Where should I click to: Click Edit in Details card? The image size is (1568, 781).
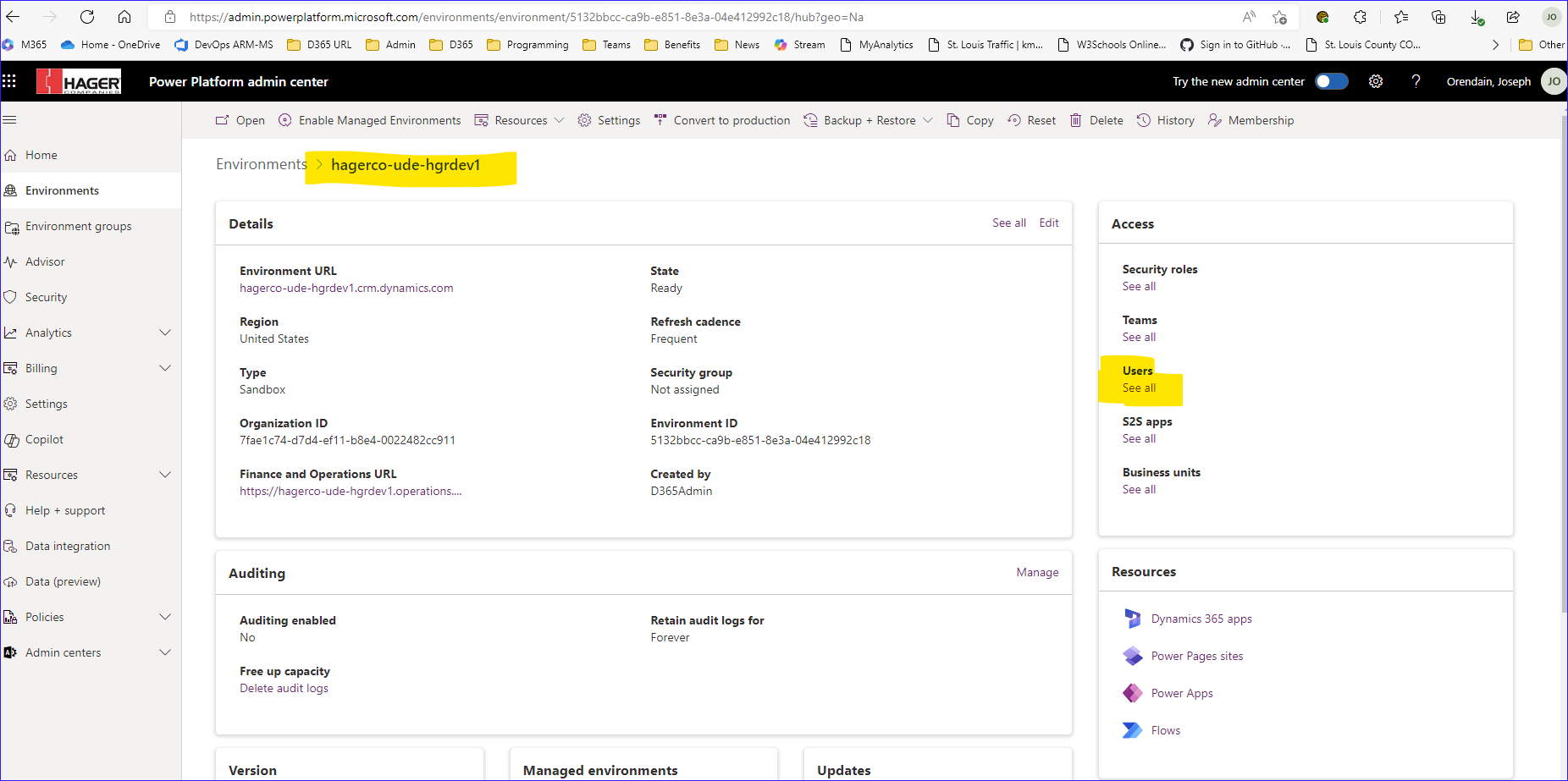[1048, 223]
